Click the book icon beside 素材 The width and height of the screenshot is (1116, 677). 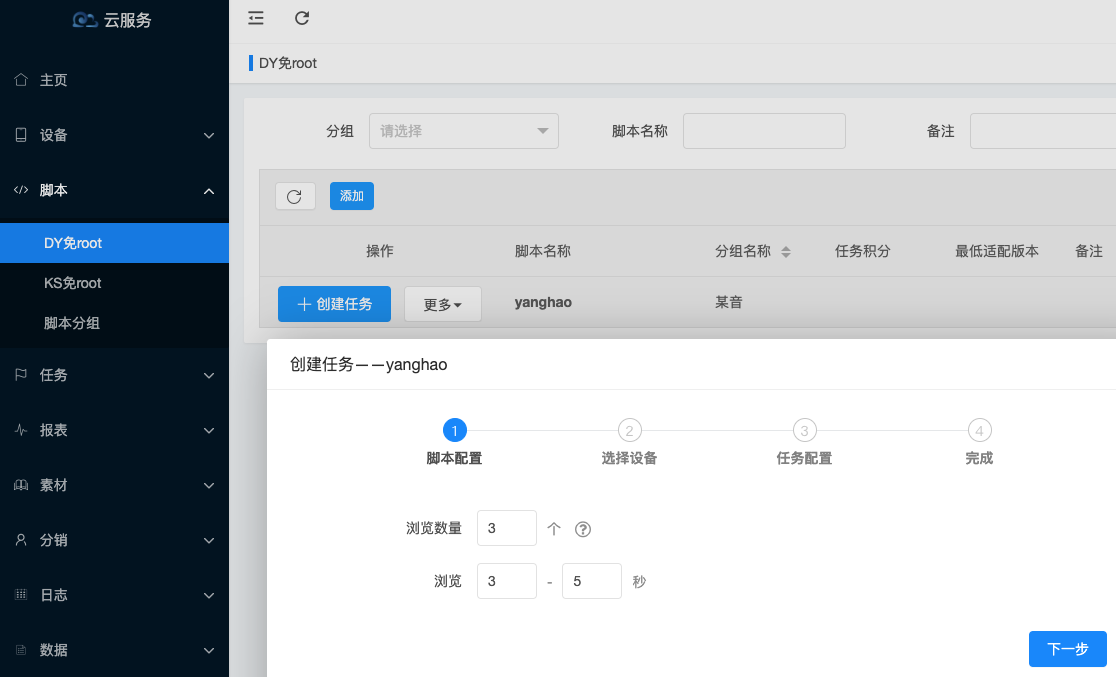21,485
